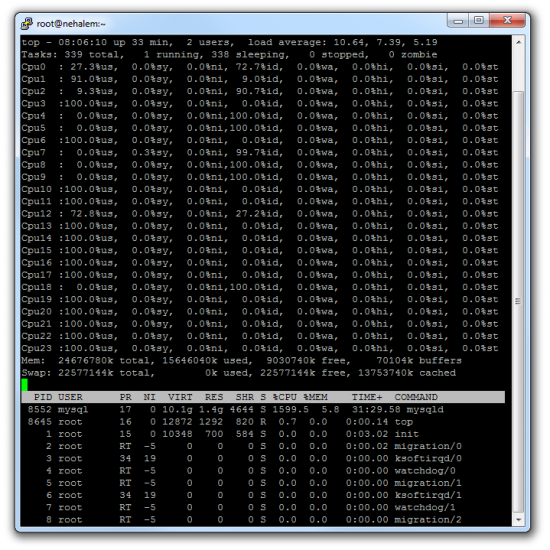
Task: Click the green terminal cursor block
Action: pyautogui.click(x=25, y=385)
